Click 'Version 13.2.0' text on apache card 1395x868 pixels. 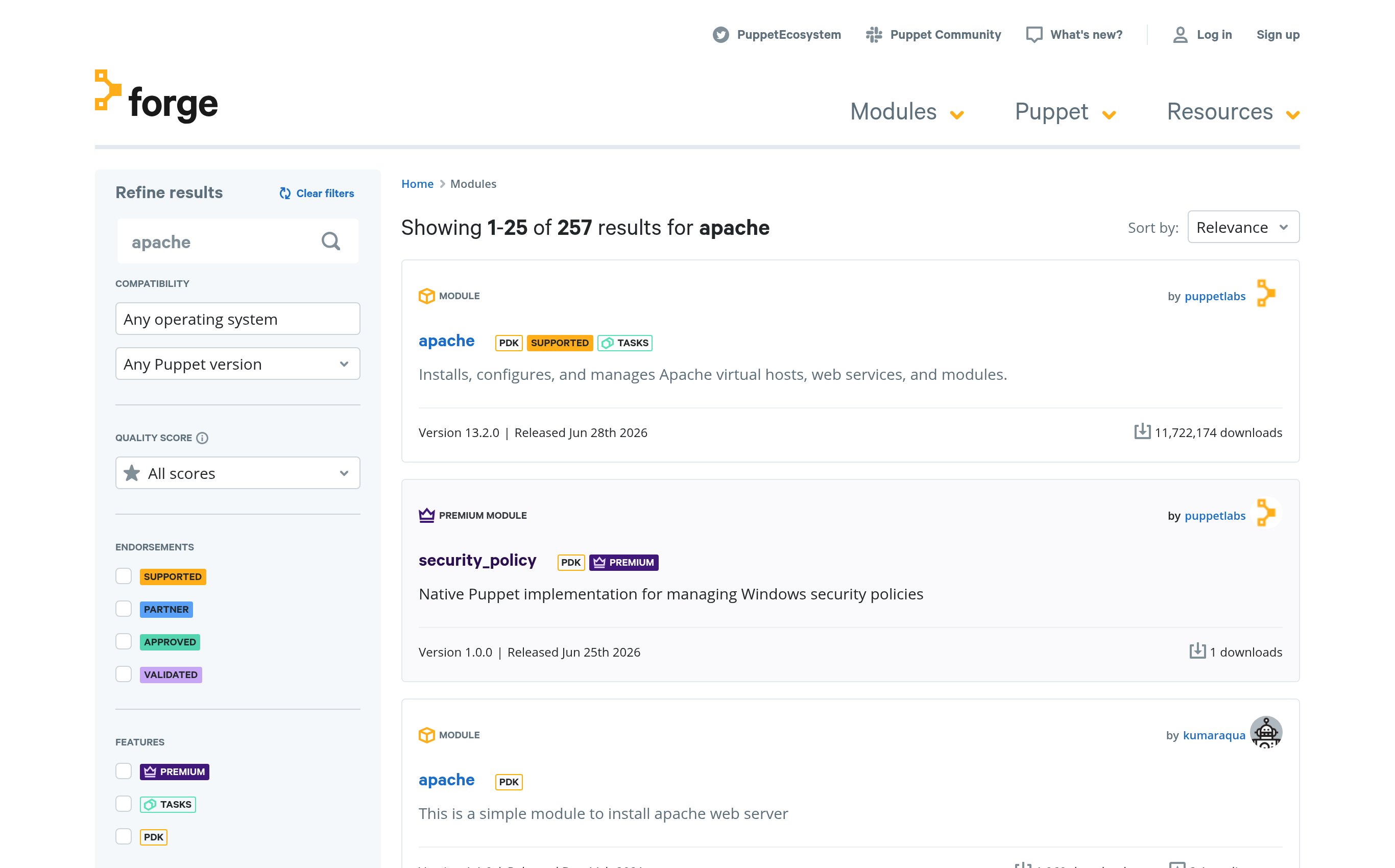click(459, 433)
